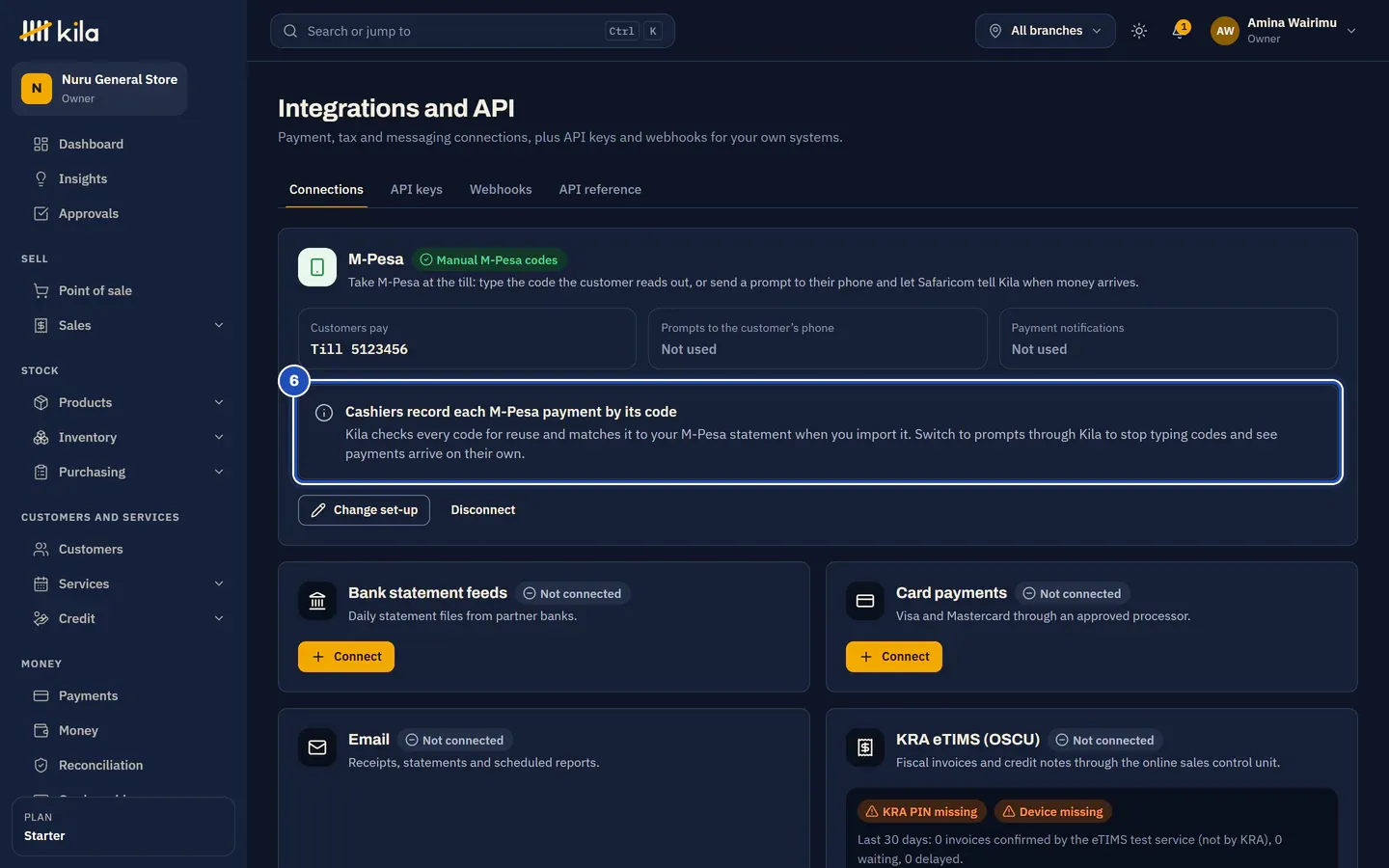1389x868 pixels.
Task: Click the Email envelope icon
Action: pyautogui.click(x=317, y=747)
